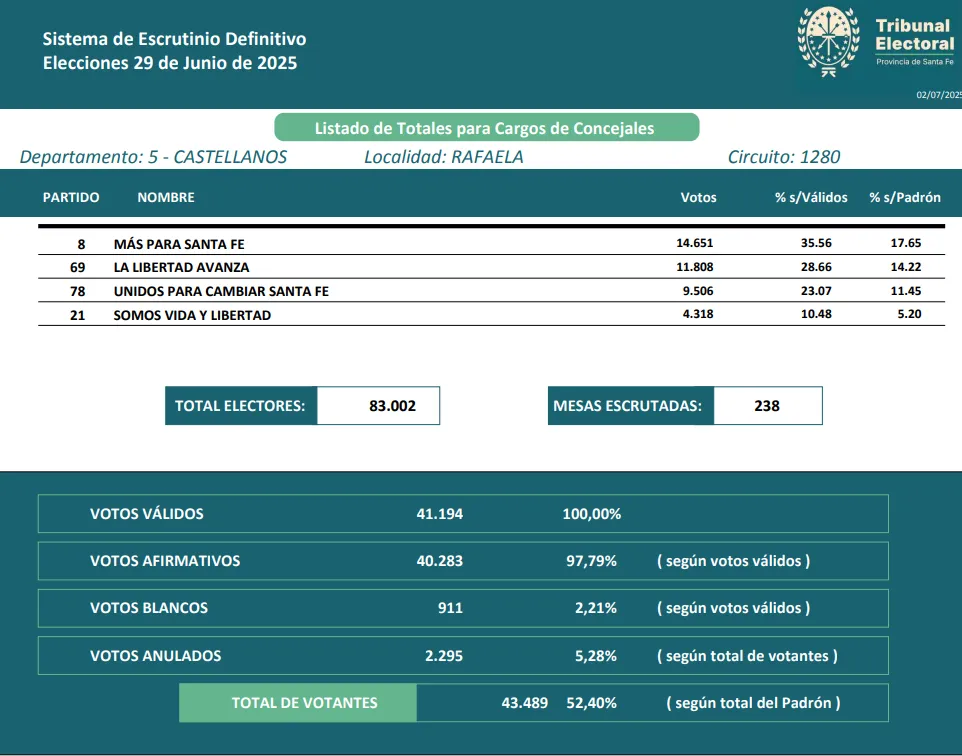Click the Tribunal Electoral coat of arms emblem
Viewport: 962px width, 756px height.
tap(828, 41)
